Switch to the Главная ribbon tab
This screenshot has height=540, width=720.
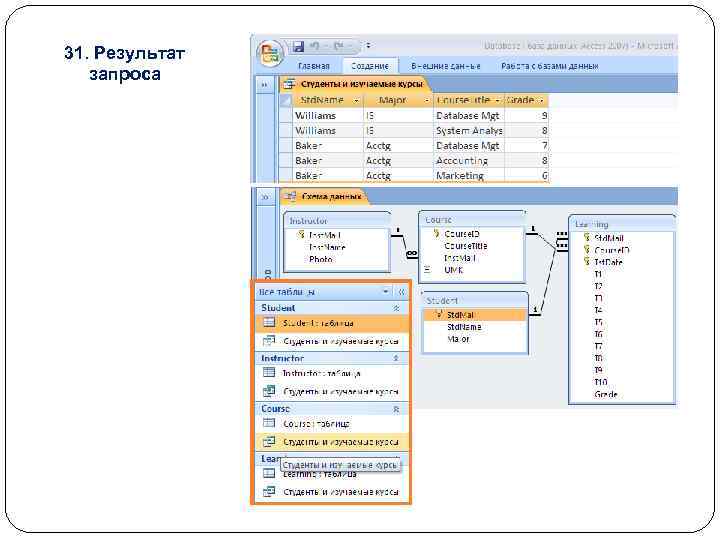coord(314,66)
